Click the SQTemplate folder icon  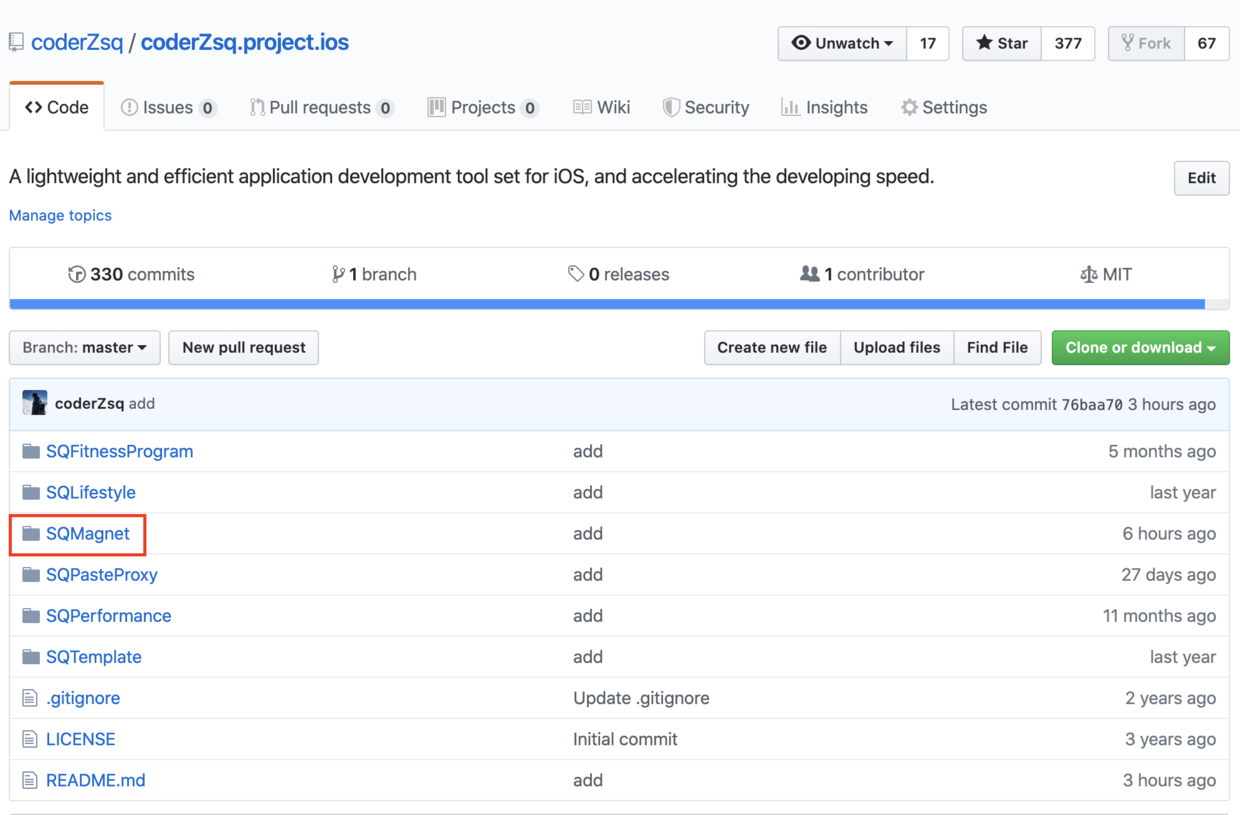click(x=31, y=656)
